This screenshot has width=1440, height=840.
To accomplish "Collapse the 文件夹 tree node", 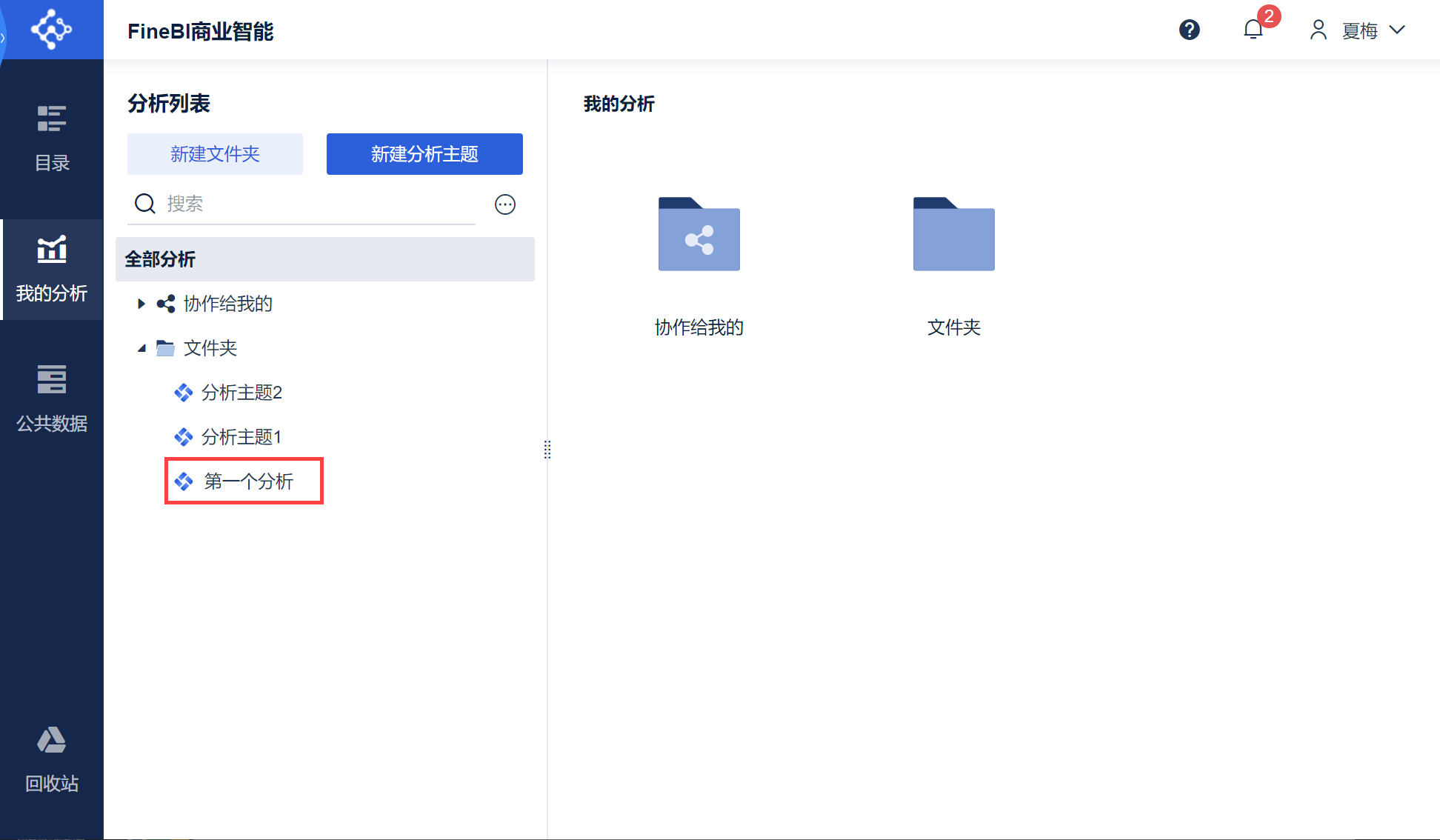I will pyautogui.click(x=141, y=348).
